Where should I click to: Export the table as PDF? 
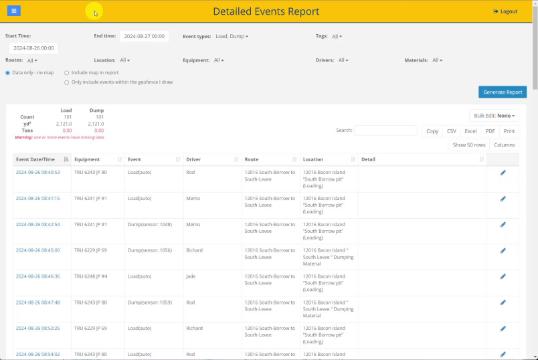point(490,131)
